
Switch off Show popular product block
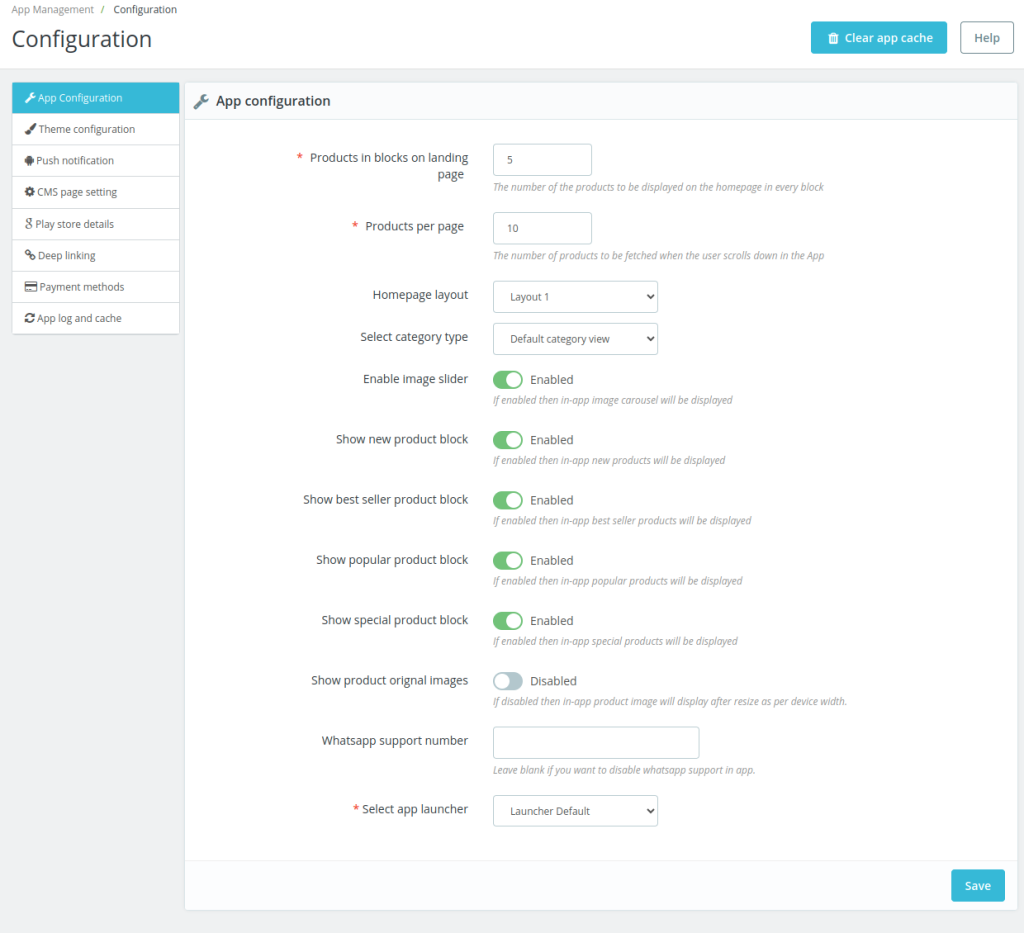507,560
